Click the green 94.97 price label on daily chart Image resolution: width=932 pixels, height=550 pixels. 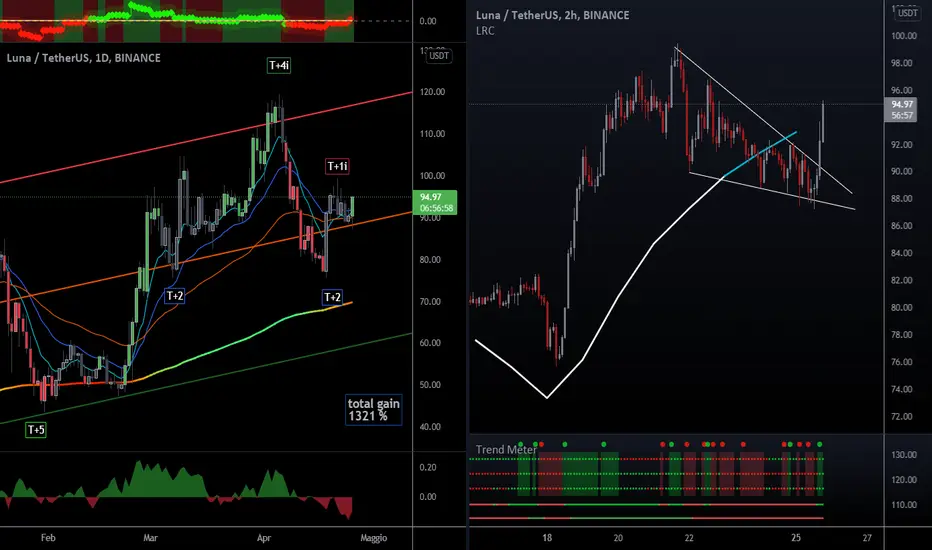click(x=434, y=202)
